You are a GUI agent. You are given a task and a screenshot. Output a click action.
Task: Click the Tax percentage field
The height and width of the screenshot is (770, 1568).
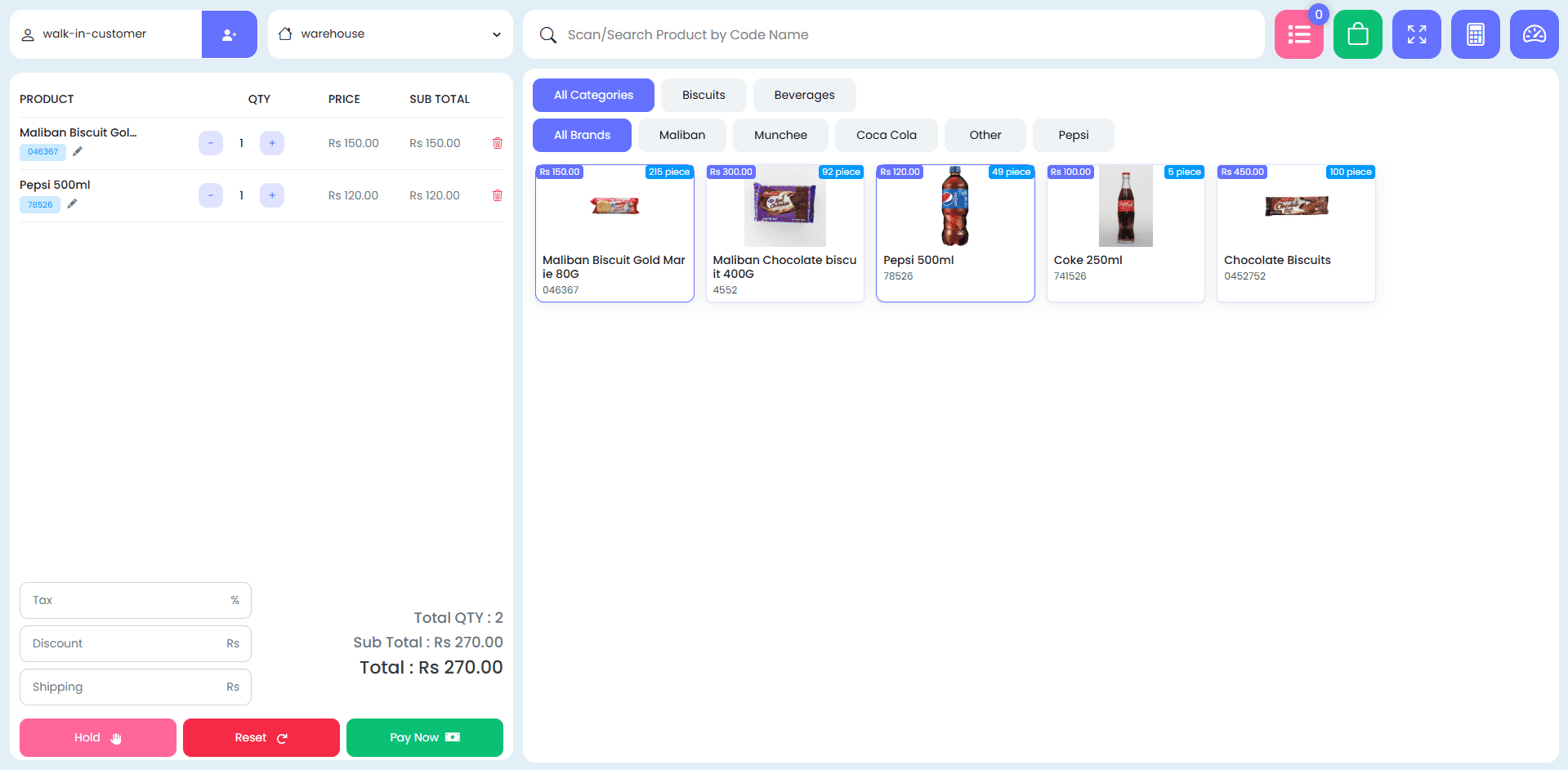tap(136, 600)
